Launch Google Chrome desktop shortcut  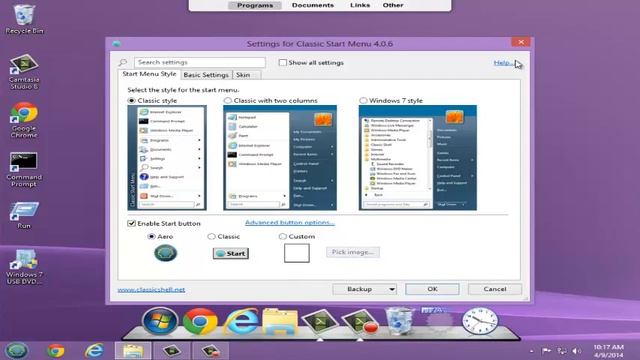click(x=24, y=120)
